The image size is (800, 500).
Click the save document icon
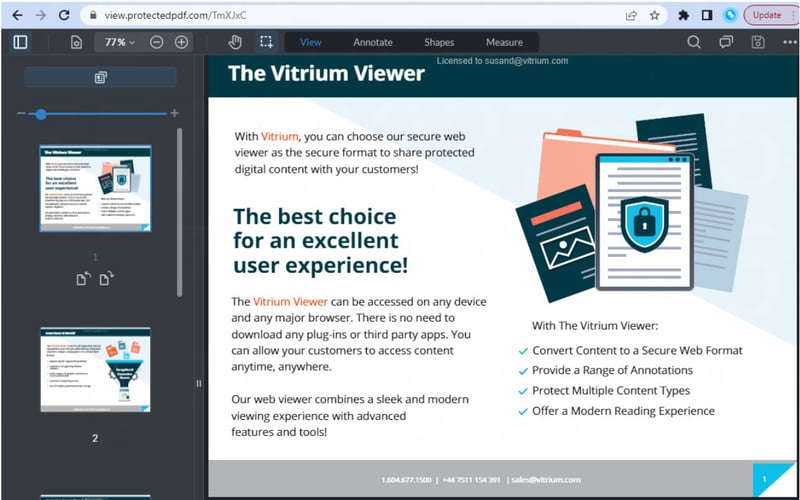pos(758,42)
